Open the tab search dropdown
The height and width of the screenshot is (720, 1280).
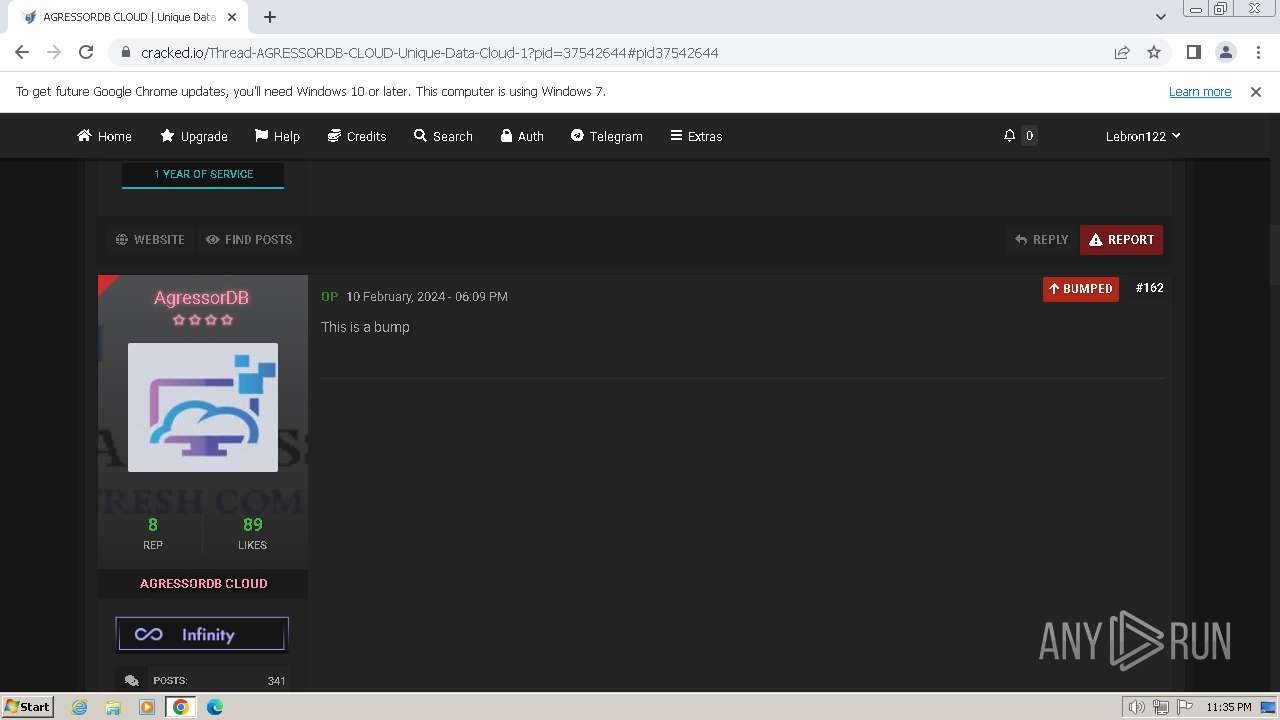(1160, 17)
